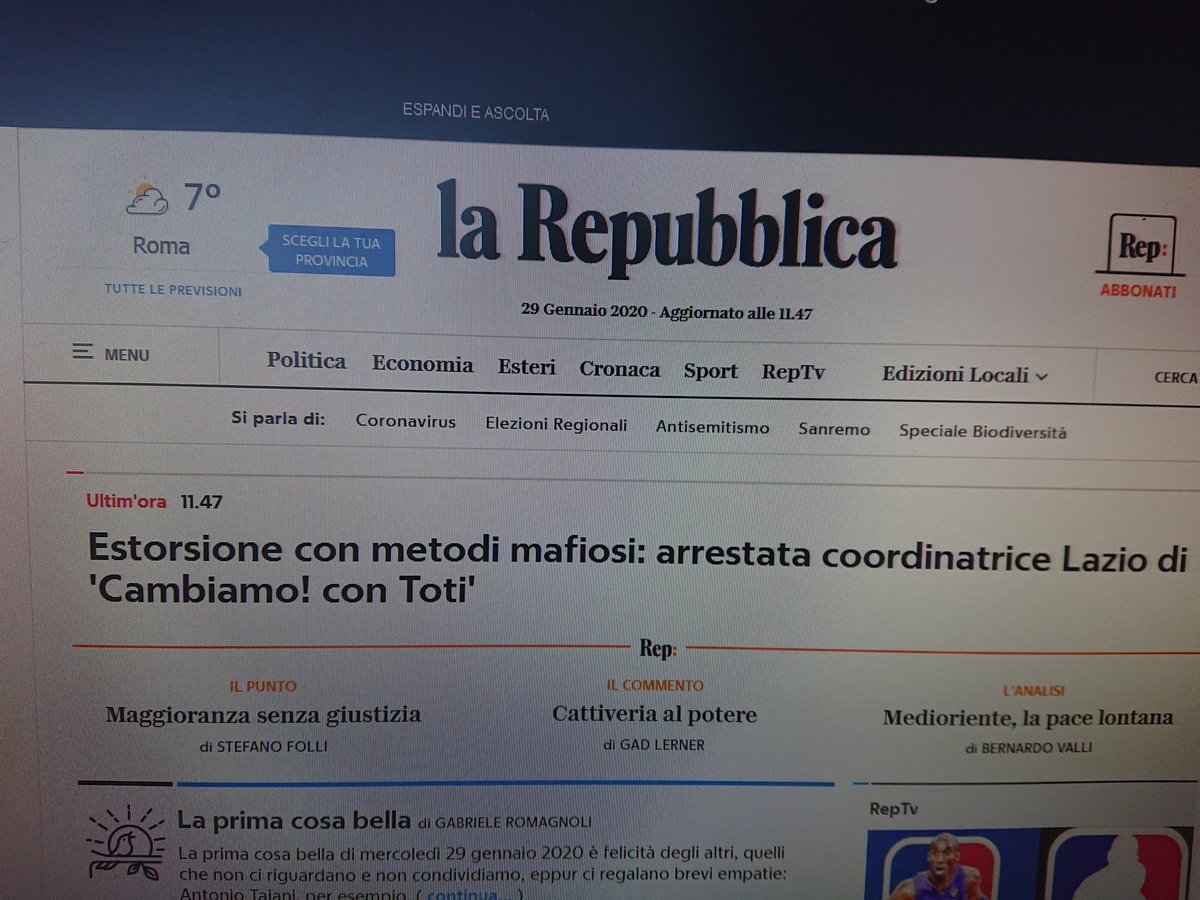This screenshot has height=900, width=1200.
Task: Click the ABBONATI link
Action: coord(1138,291)
